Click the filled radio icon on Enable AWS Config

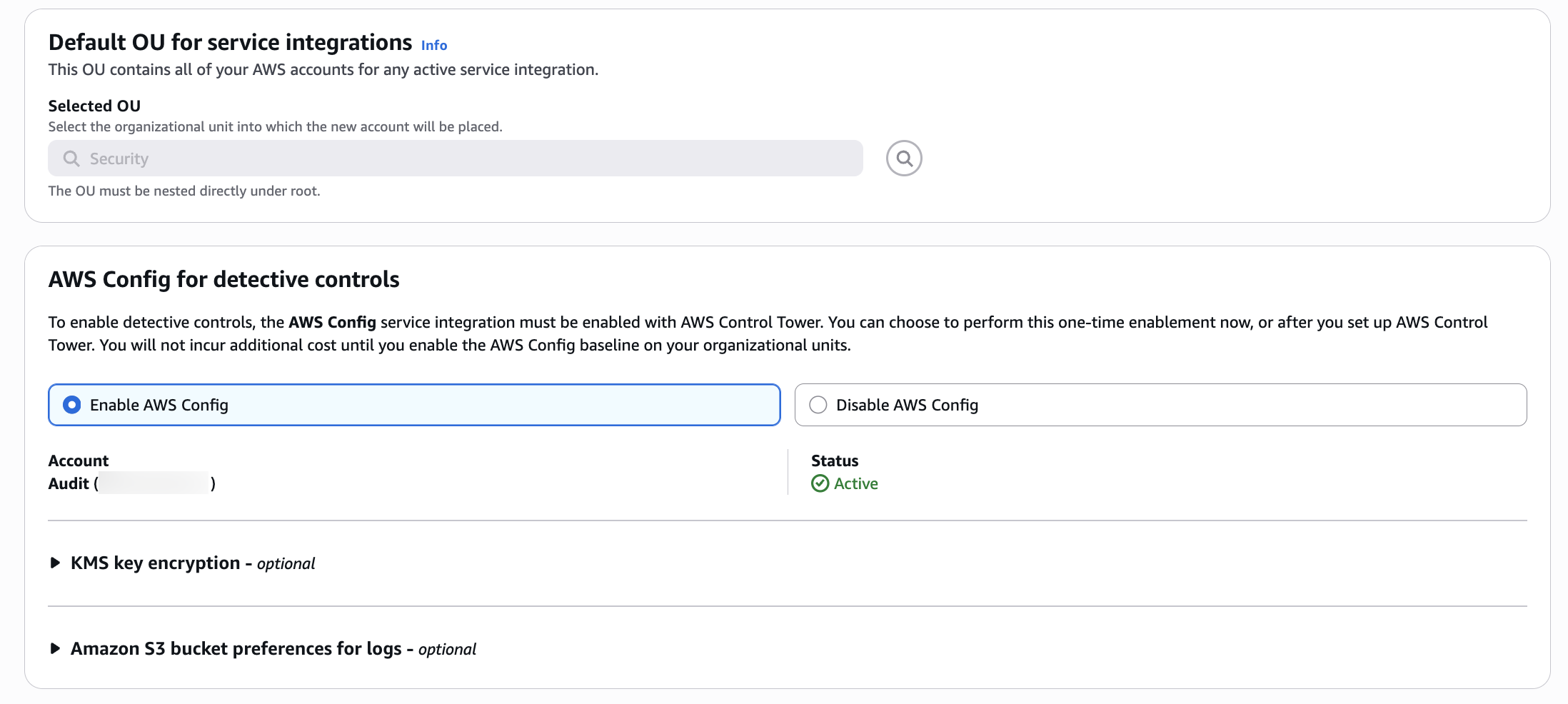click(x=71, y=404)
